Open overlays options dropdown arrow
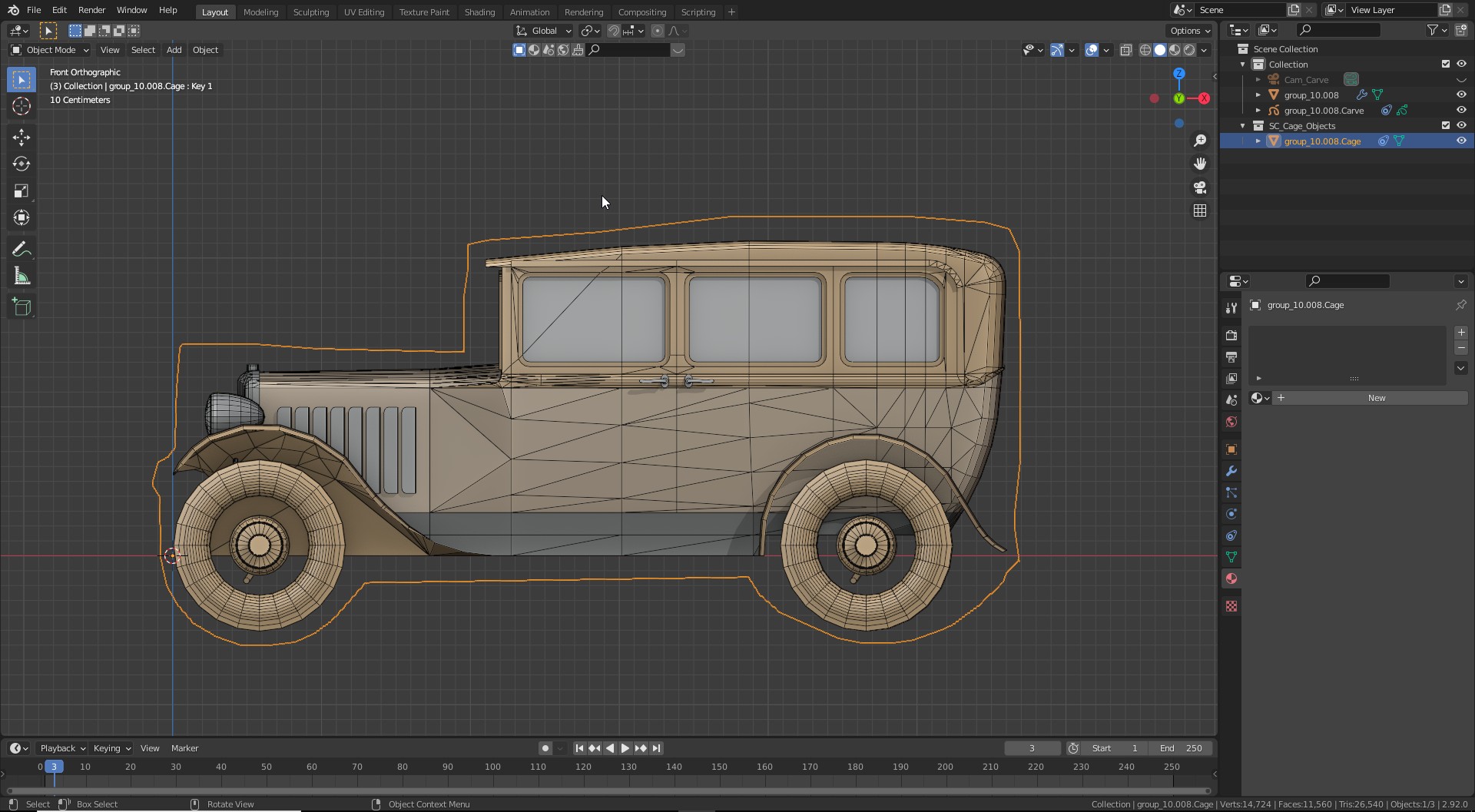Screen dimensions: 1475x812 click(x=1106, y=50)
